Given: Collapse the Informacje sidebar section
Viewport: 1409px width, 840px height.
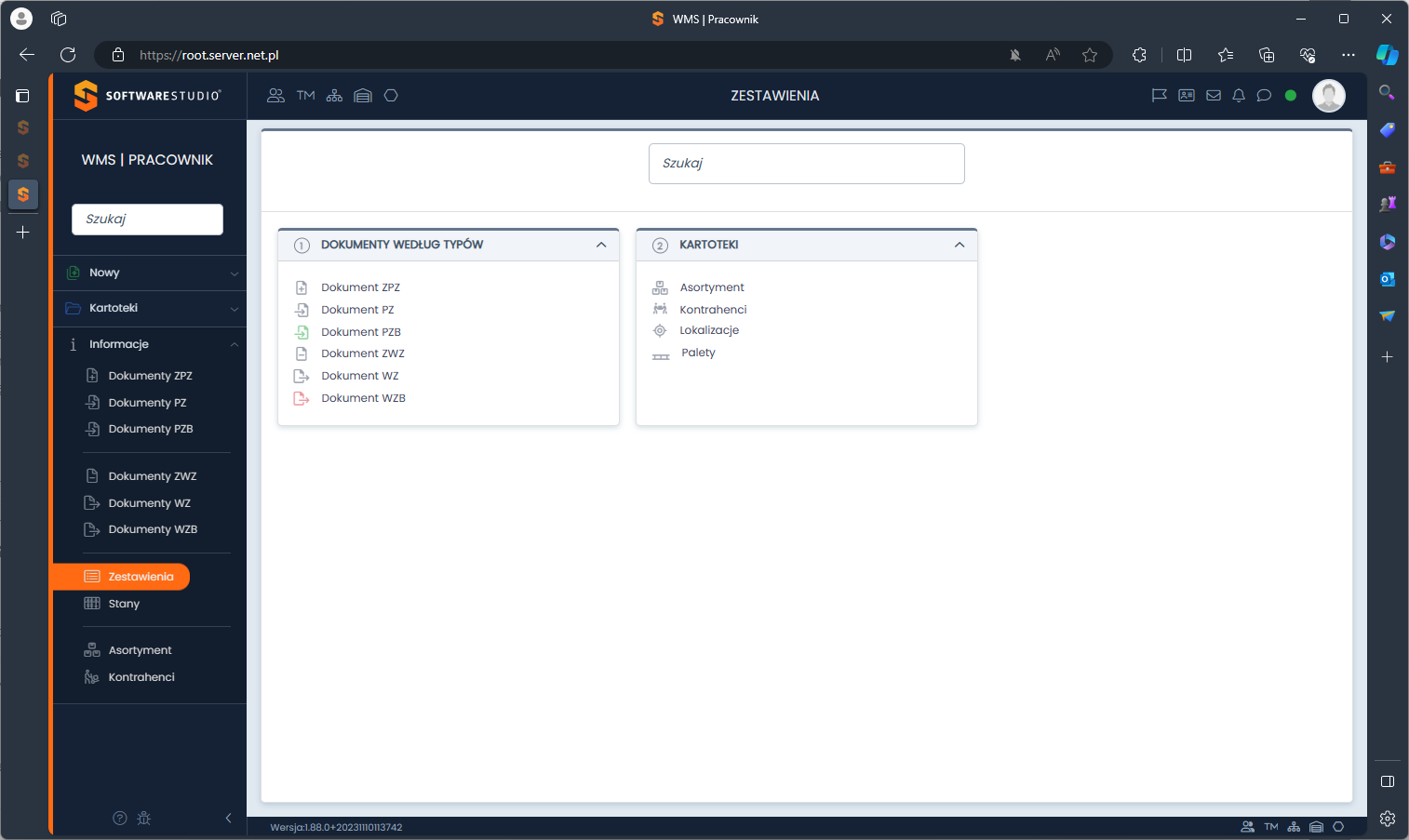Looking at the screenshot, I should (150, 344).
